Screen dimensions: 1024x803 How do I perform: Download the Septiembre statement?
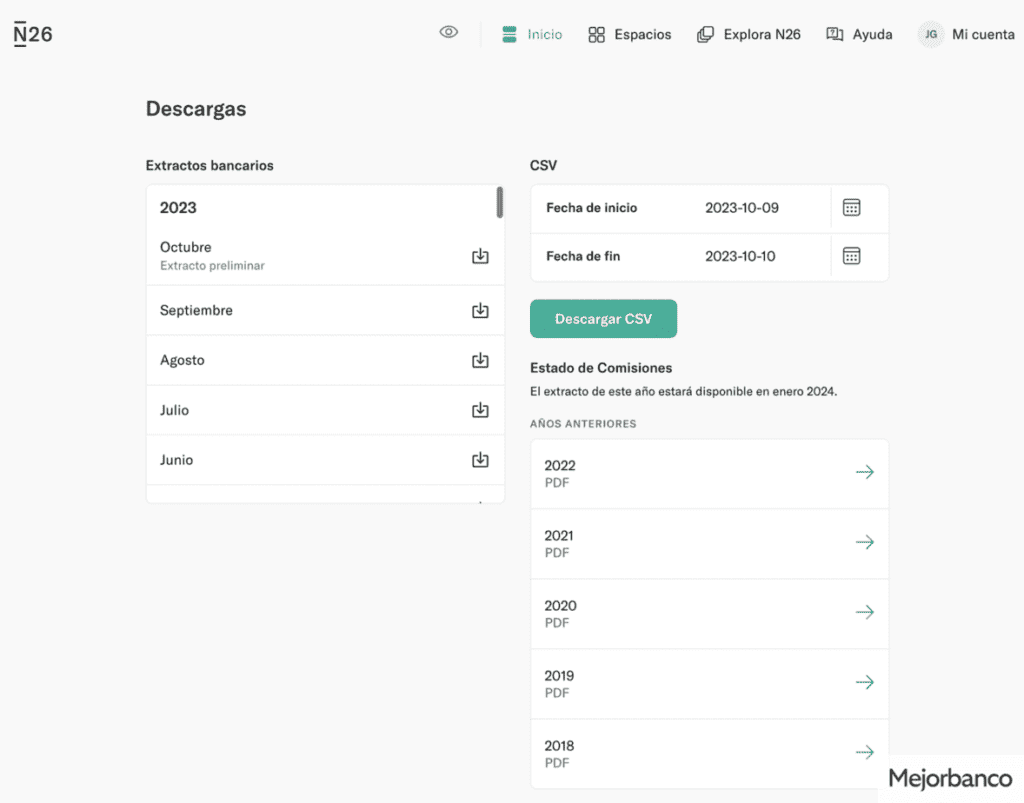480,310
